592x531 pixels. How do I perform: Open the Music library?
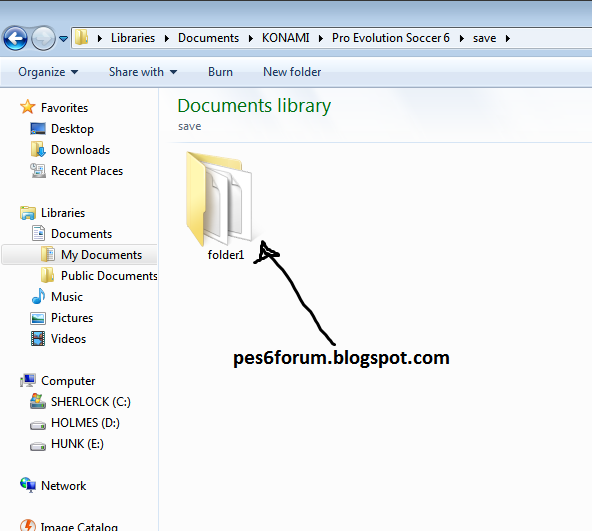coord(67,297)
